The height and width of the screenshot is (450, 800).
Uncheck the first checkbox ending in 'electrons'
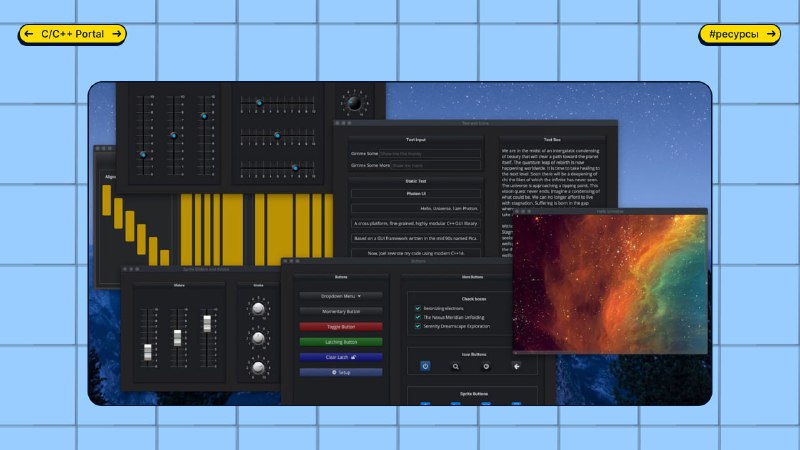point(418,308)
